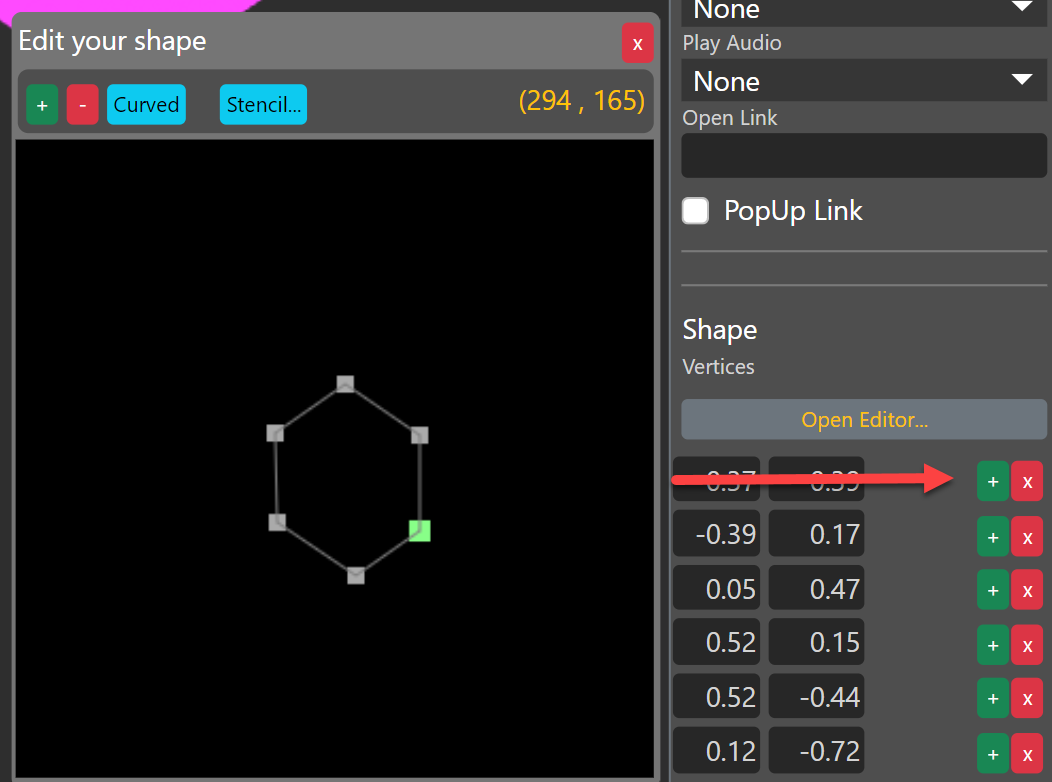The width and height of the screenshot is (1052, 782).
Task: Expand the topmost None dropdown
Action: pos(864,10)
